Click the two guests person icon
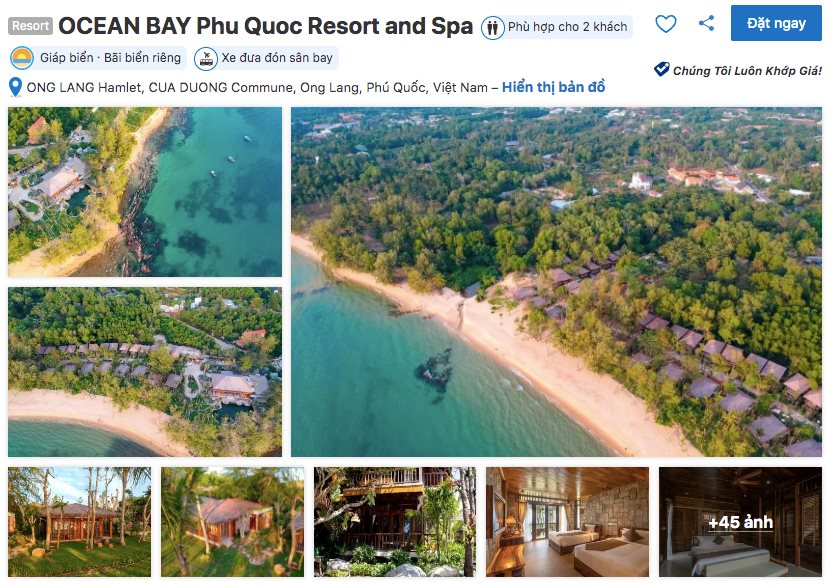This screenshot has width=832, height=588. pyautogui.click(x=492, y=28)
